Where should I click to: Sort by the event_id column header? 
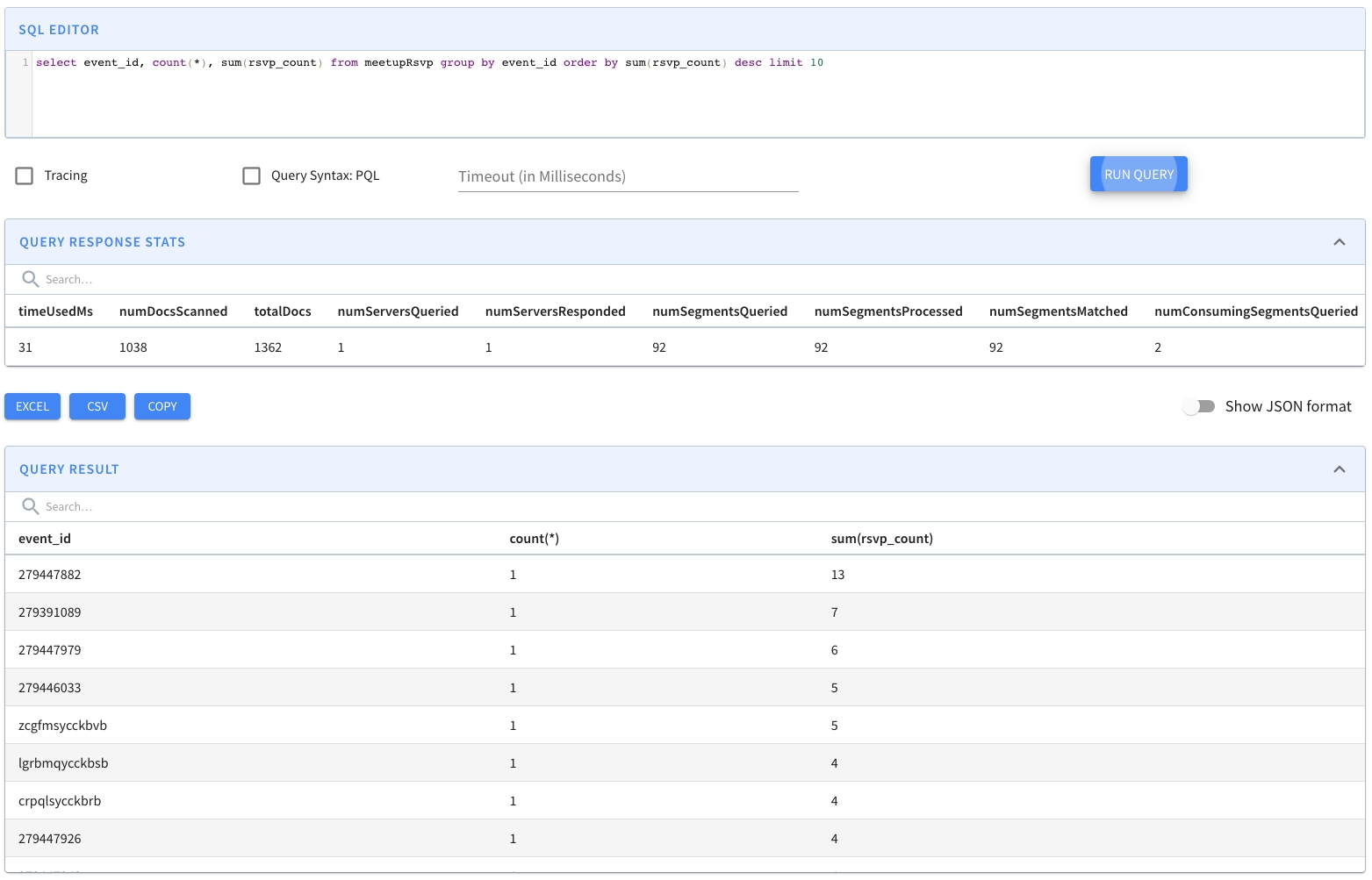45,539
